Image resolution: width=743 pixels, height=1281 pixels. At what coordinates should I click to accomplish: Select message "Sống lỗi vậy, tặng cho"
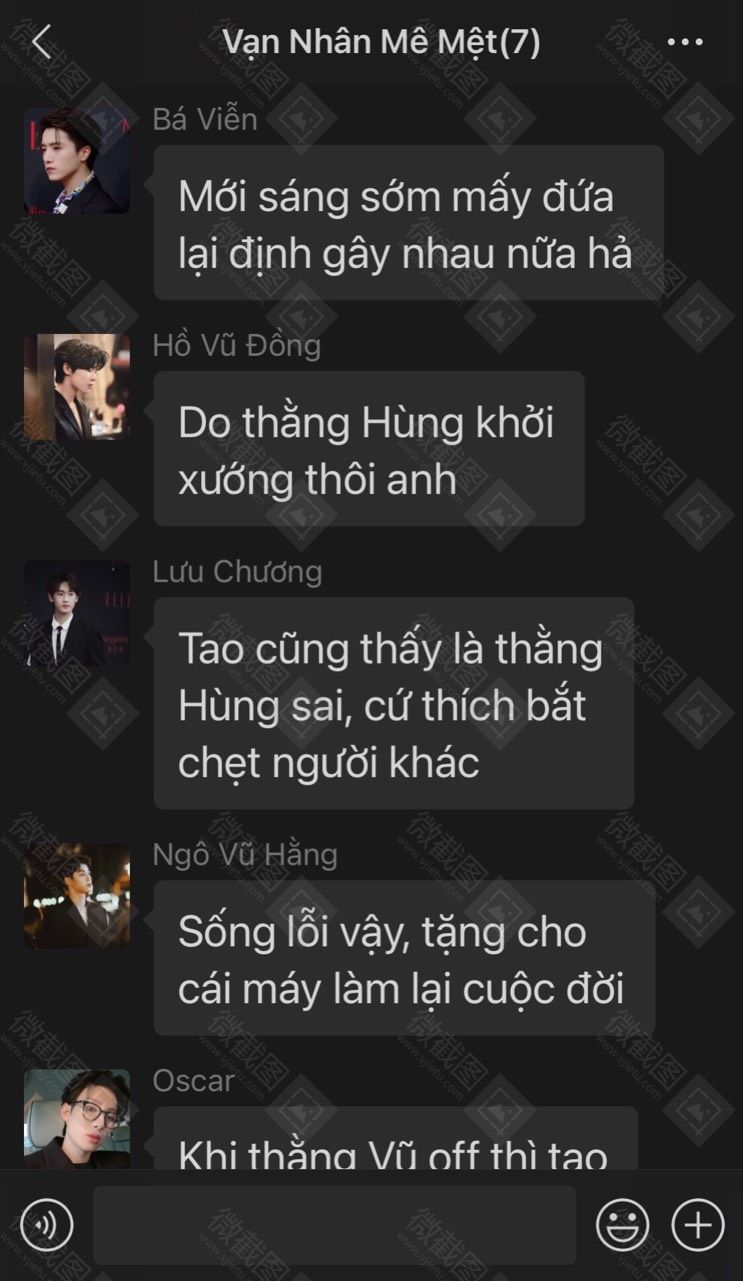click(x=404, y=958)
